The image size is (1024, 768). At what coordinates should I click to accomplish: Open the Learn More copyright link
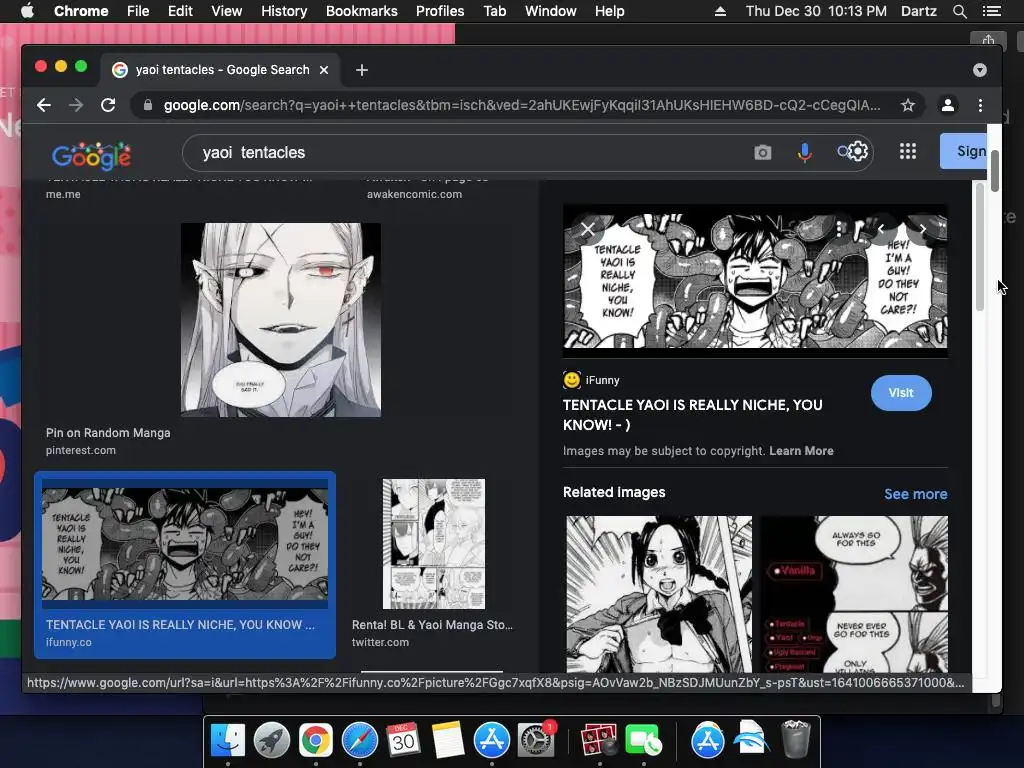point(801,451)
